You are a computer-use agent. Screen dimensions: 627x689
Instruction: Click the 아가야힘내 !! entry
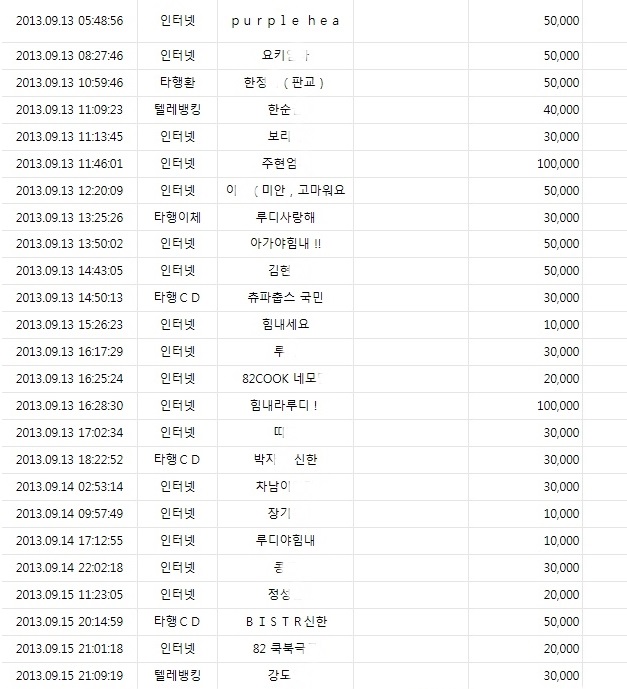[x=285, y=243]
